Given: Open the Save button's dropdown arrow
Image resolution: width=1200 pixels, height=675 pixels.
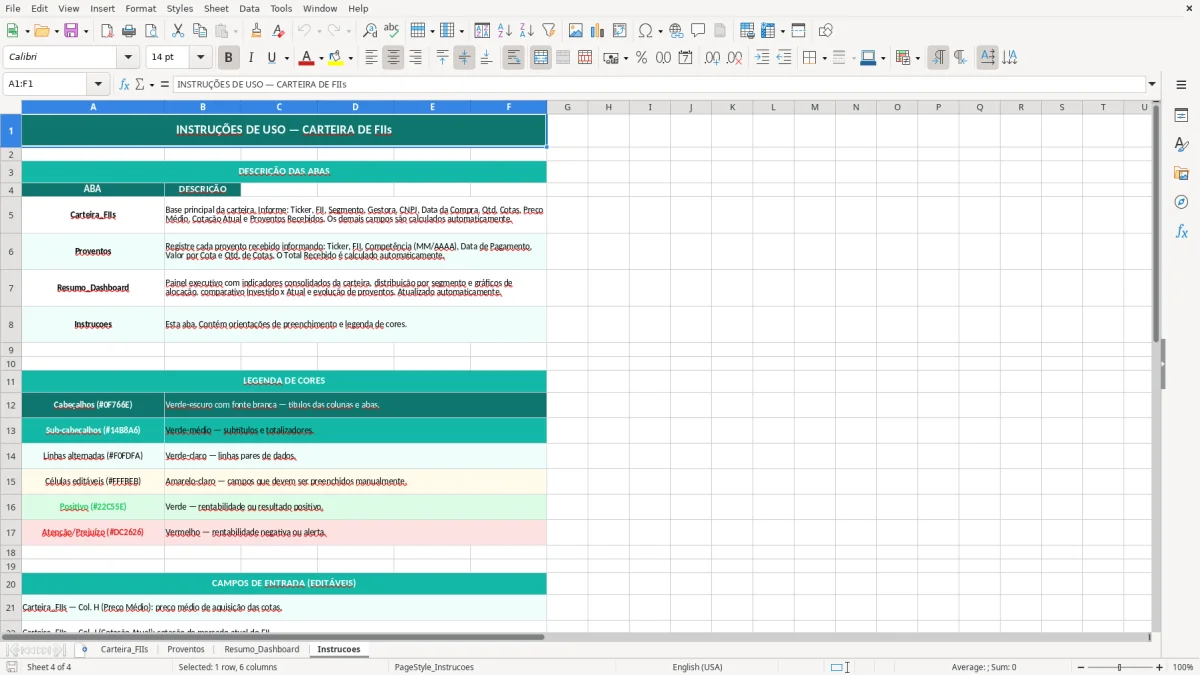Looking at the screenshot, I should point(86,31).
